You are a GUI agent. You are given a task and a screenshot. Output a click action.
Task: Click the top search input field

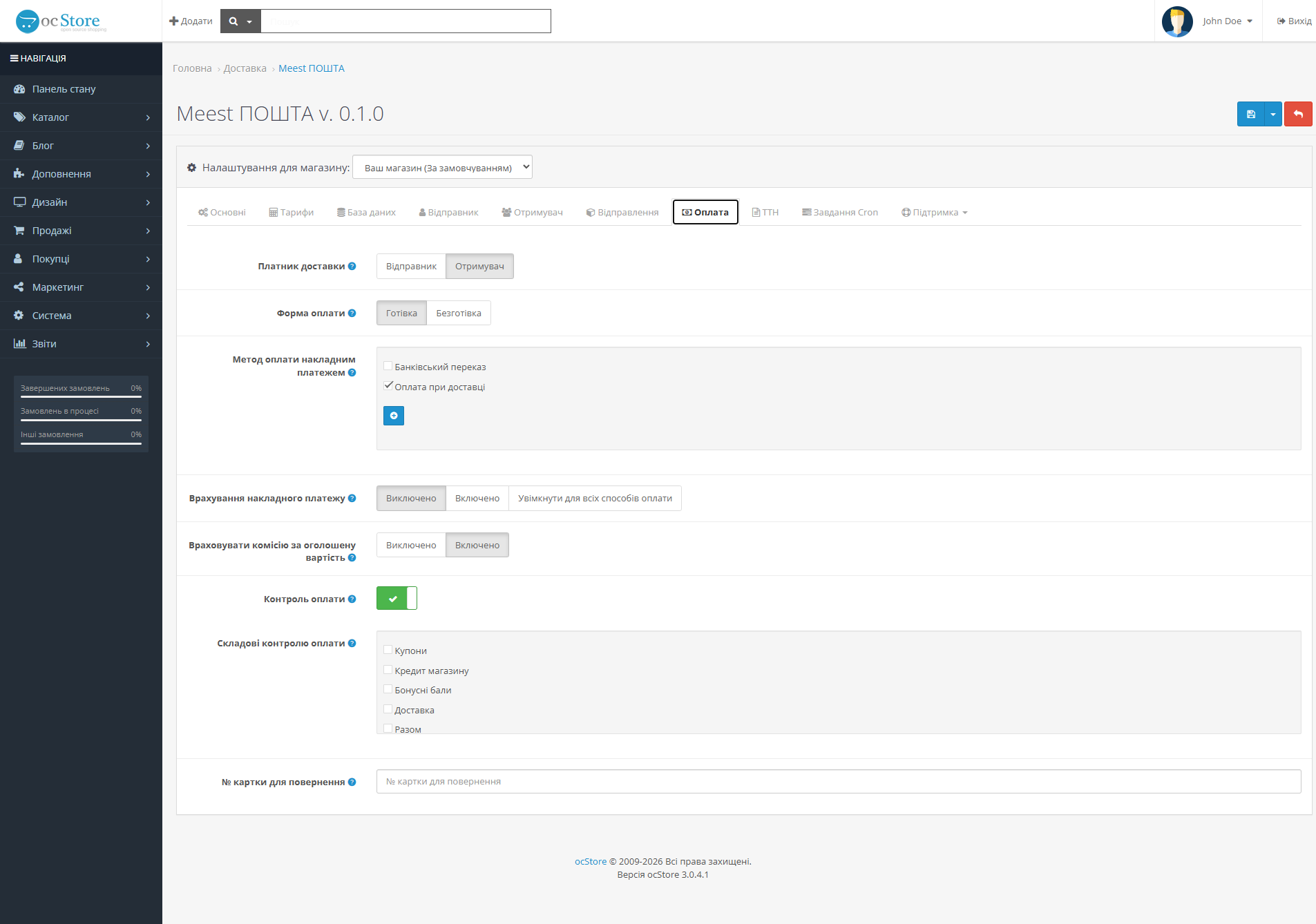click(x=406, y=21)
